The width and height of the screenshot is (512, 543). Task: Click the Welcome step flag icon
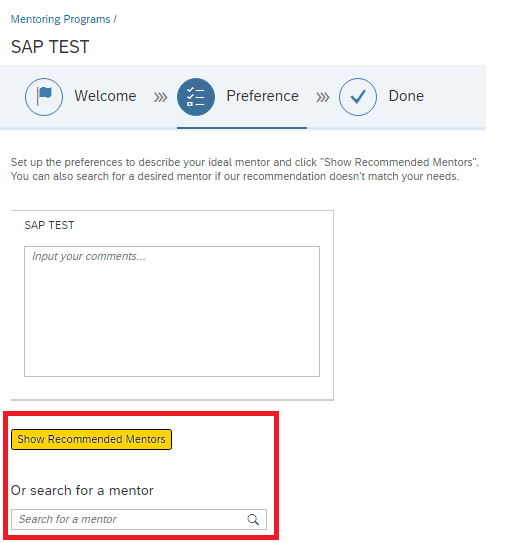tap(44, 97)
